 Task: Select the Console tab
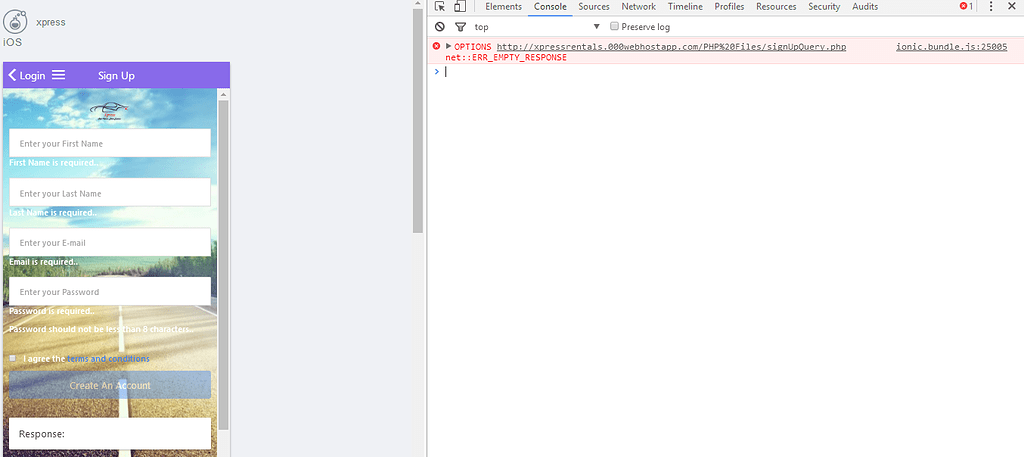tap(551, 7)
